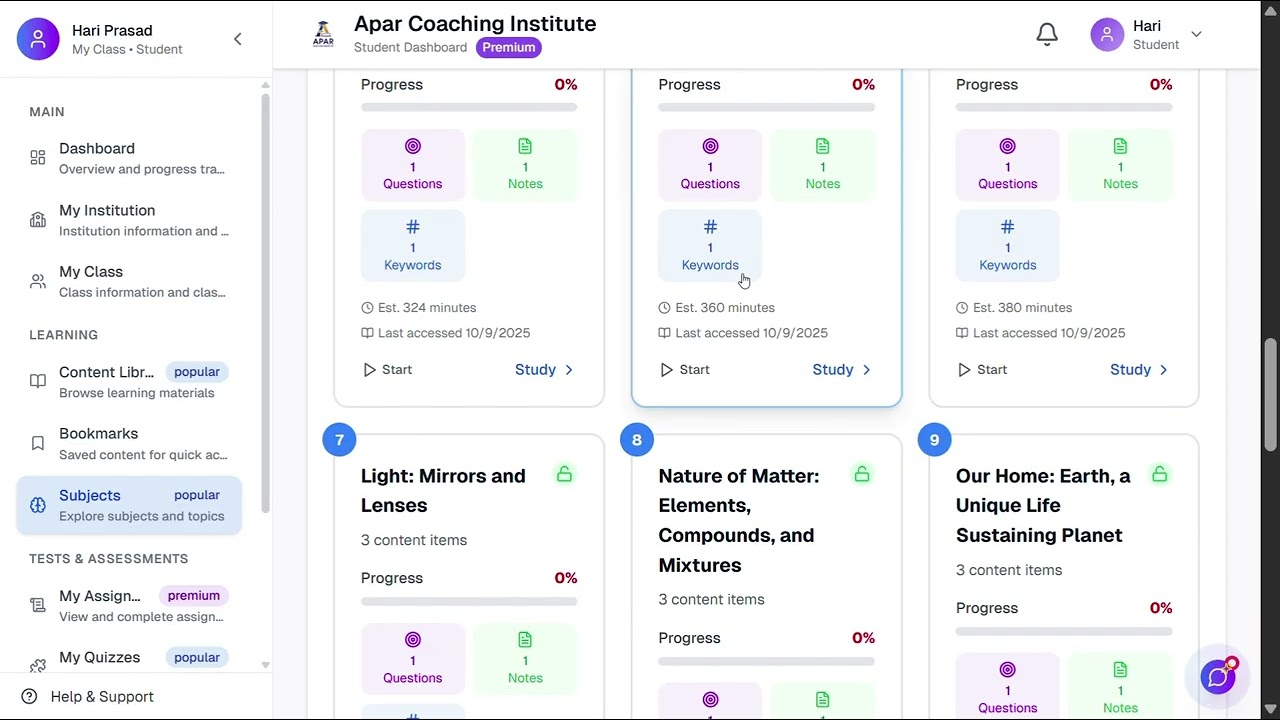This screenshot has height=720, width=1280.
Task: Open notifications bell icon
Action: point(1047,35)
